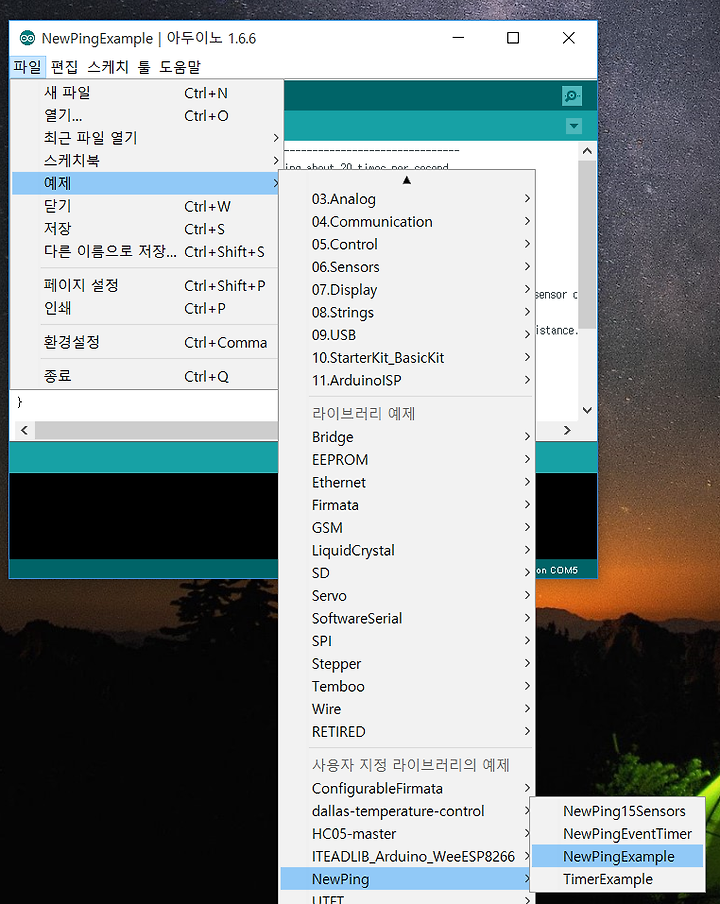Open the Serial Monitor magnifier icon
Viewport: 720px width, 904px height.
coord(571,96)
